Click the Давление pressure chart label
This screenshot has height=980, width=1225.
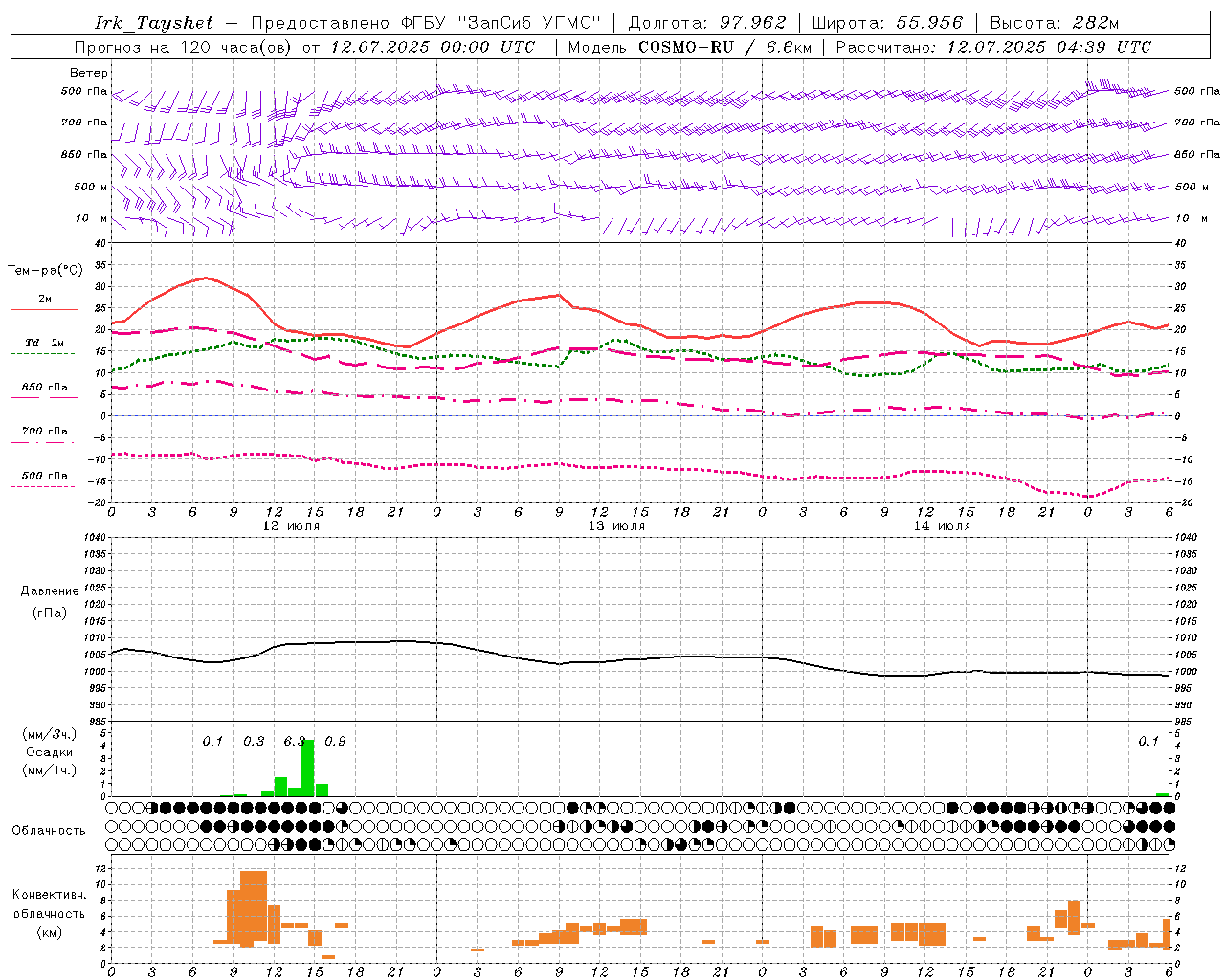(50, 591)
